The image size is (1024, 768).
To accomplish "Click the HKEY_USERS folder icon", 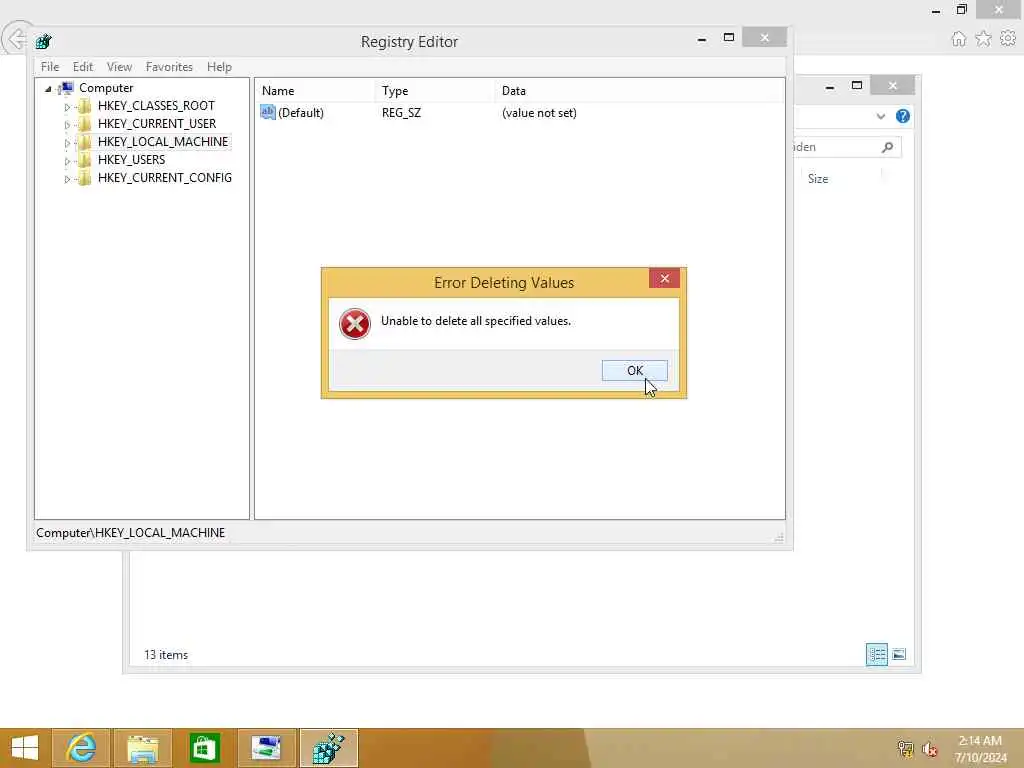I will click(84, 159).
